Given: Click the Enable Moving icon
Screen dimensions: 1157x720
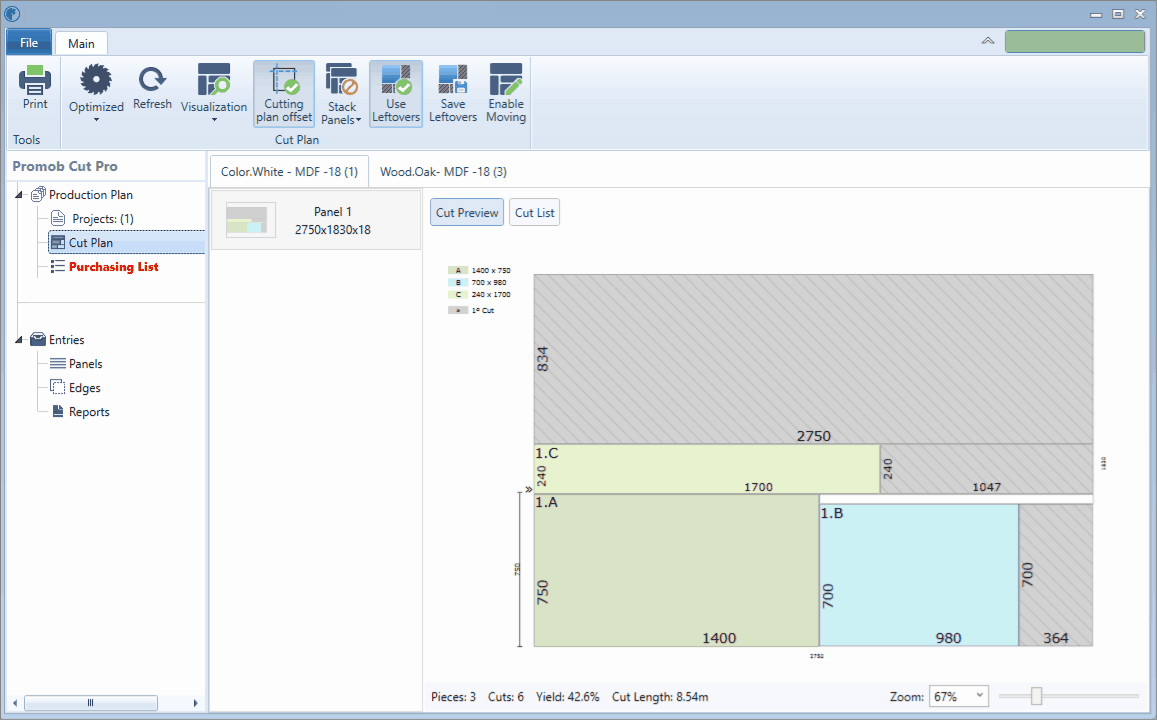Looking at the screenshot, I should click(505, 79).
